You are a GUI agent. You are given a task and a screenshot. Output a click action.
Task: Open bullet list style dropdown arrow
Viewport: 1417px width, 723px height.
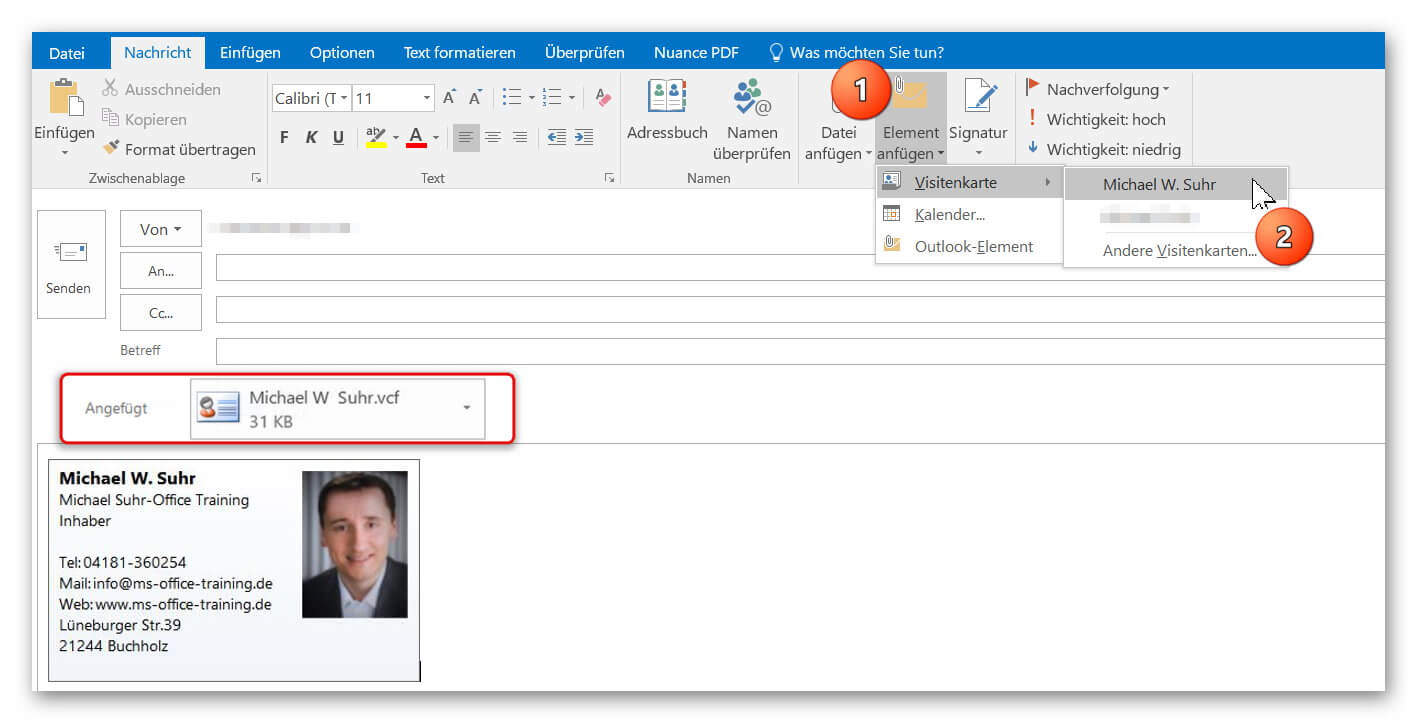pyautogui.click(x=531, y=97)
